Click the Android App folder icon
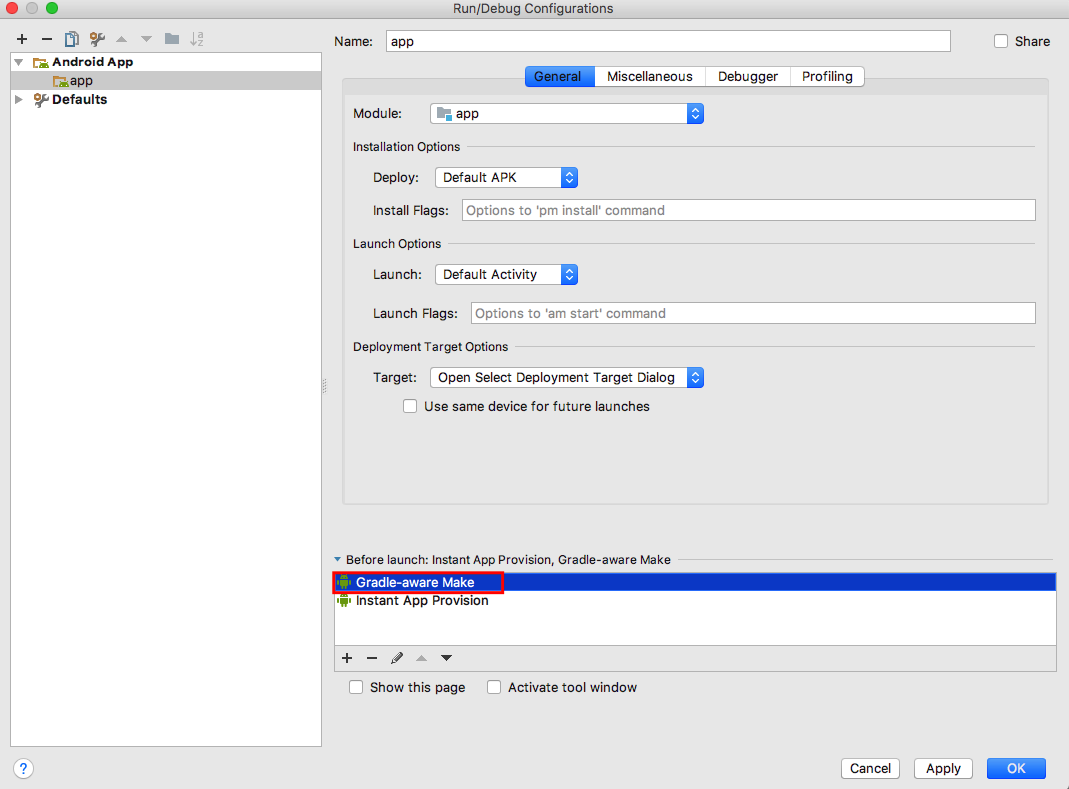Screen dimensions: 1069x789 [x=41, y=62]
